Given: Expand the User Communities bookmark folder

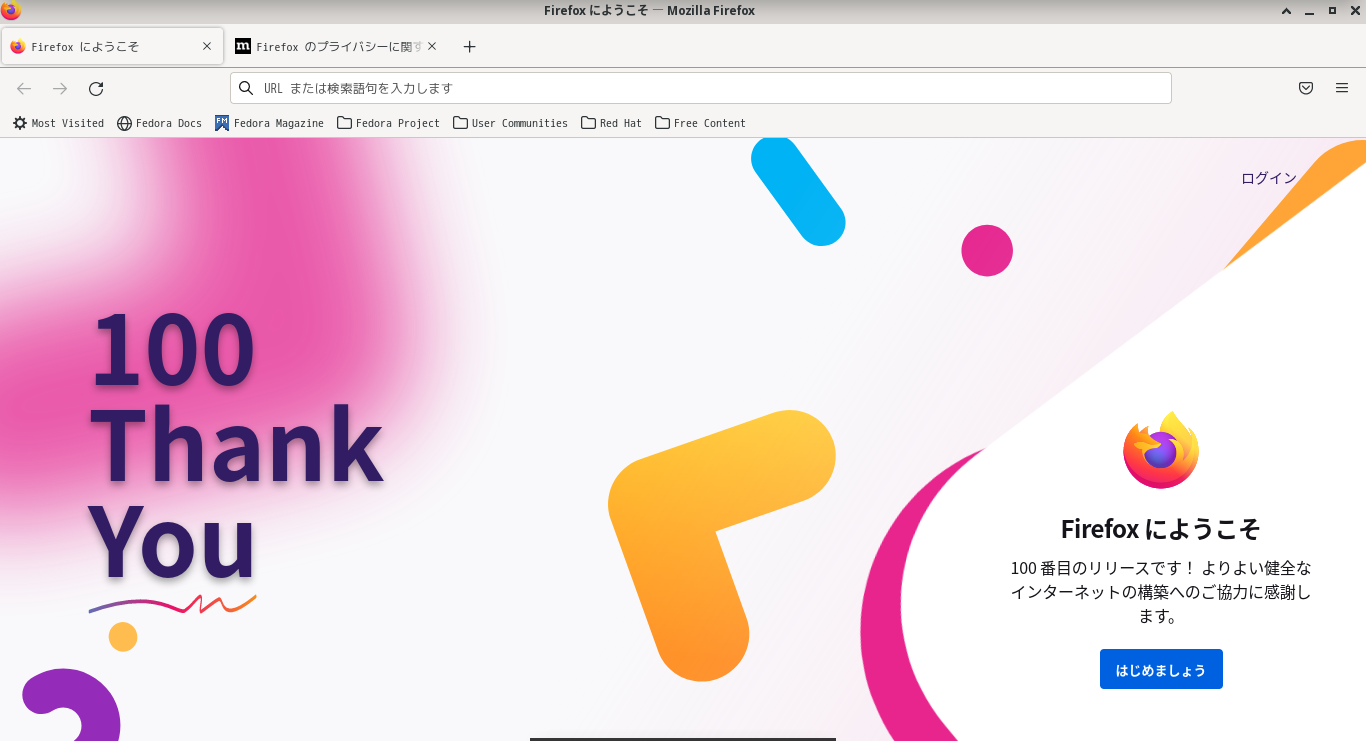Looking at the screenshot, I should point(510,123).
